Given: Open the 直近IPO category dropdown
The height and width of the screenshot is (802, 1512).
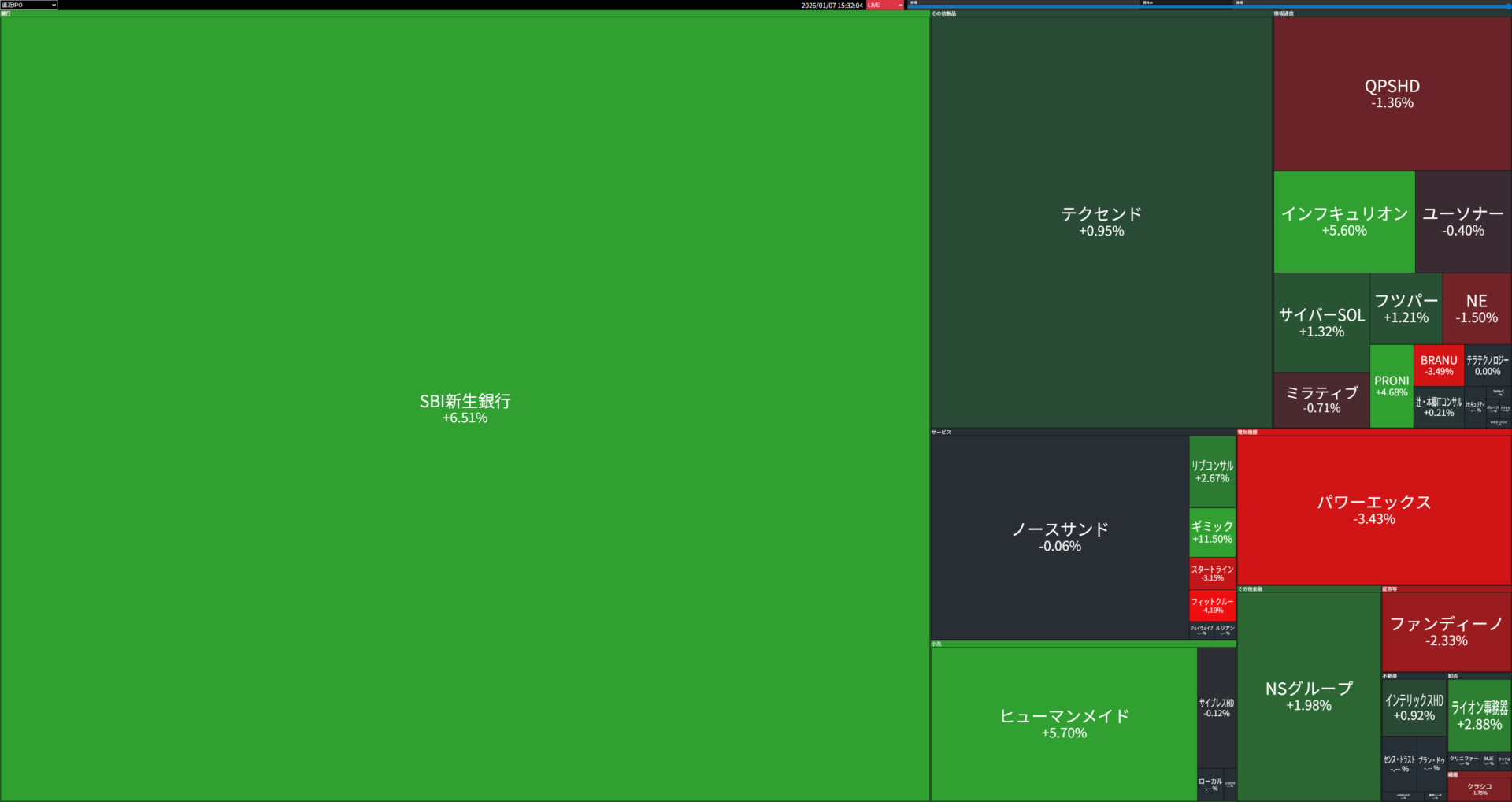Looking at the screenshot, I should [29, 5].
